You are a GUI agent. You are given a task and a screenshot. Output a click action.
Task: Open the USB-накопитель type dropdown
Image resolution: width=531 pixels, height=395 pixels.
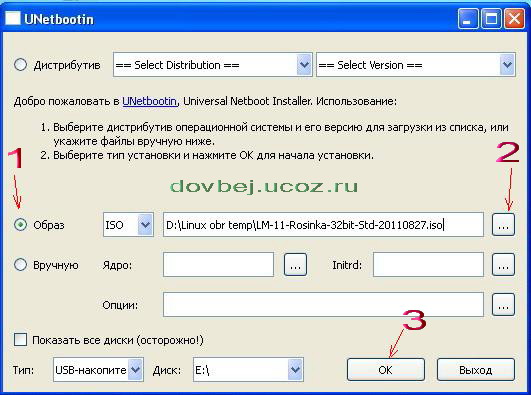point(98,369)
